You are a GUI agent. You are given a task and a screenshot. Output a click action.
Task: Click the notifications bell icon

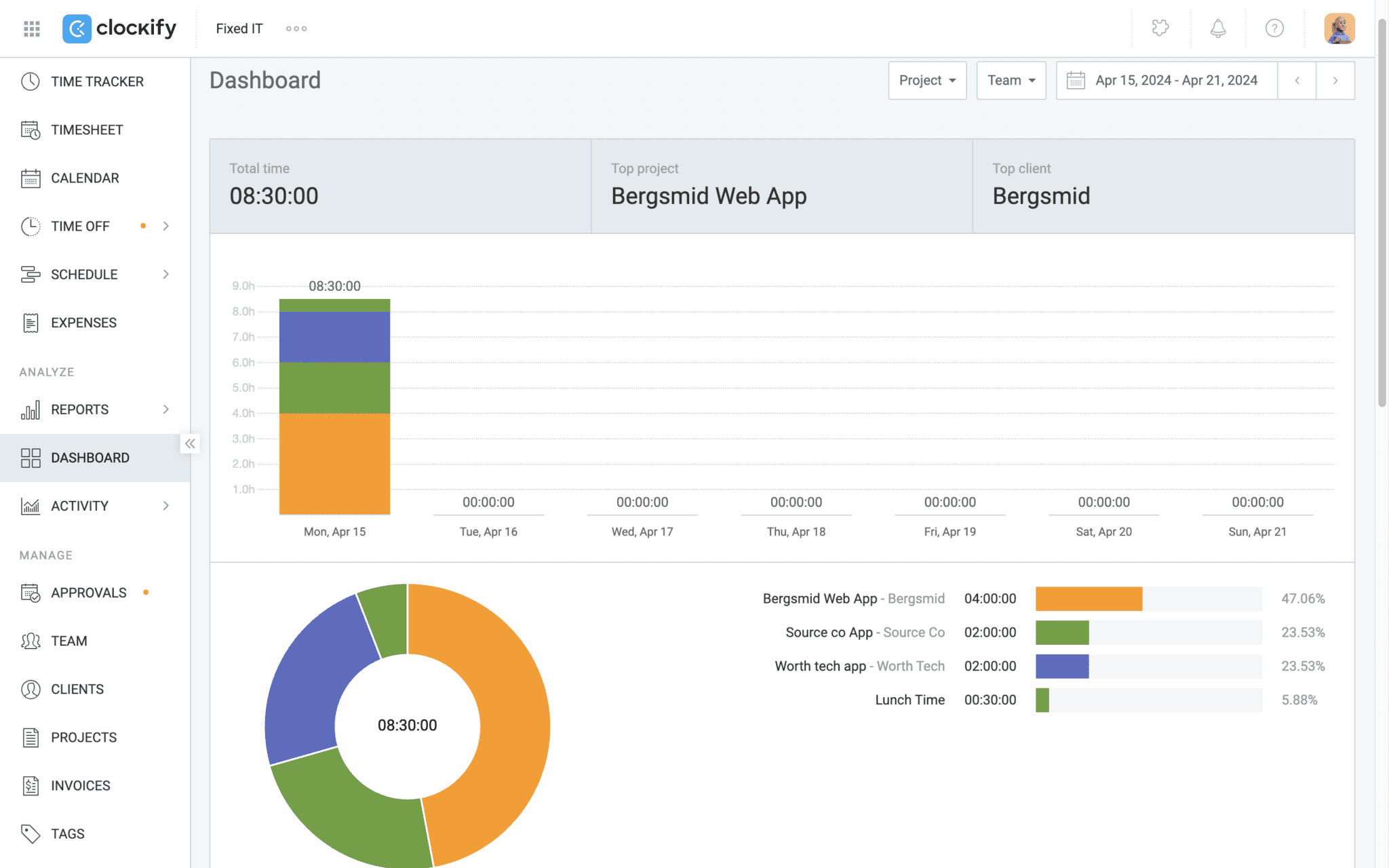[x=1217, y=28]
